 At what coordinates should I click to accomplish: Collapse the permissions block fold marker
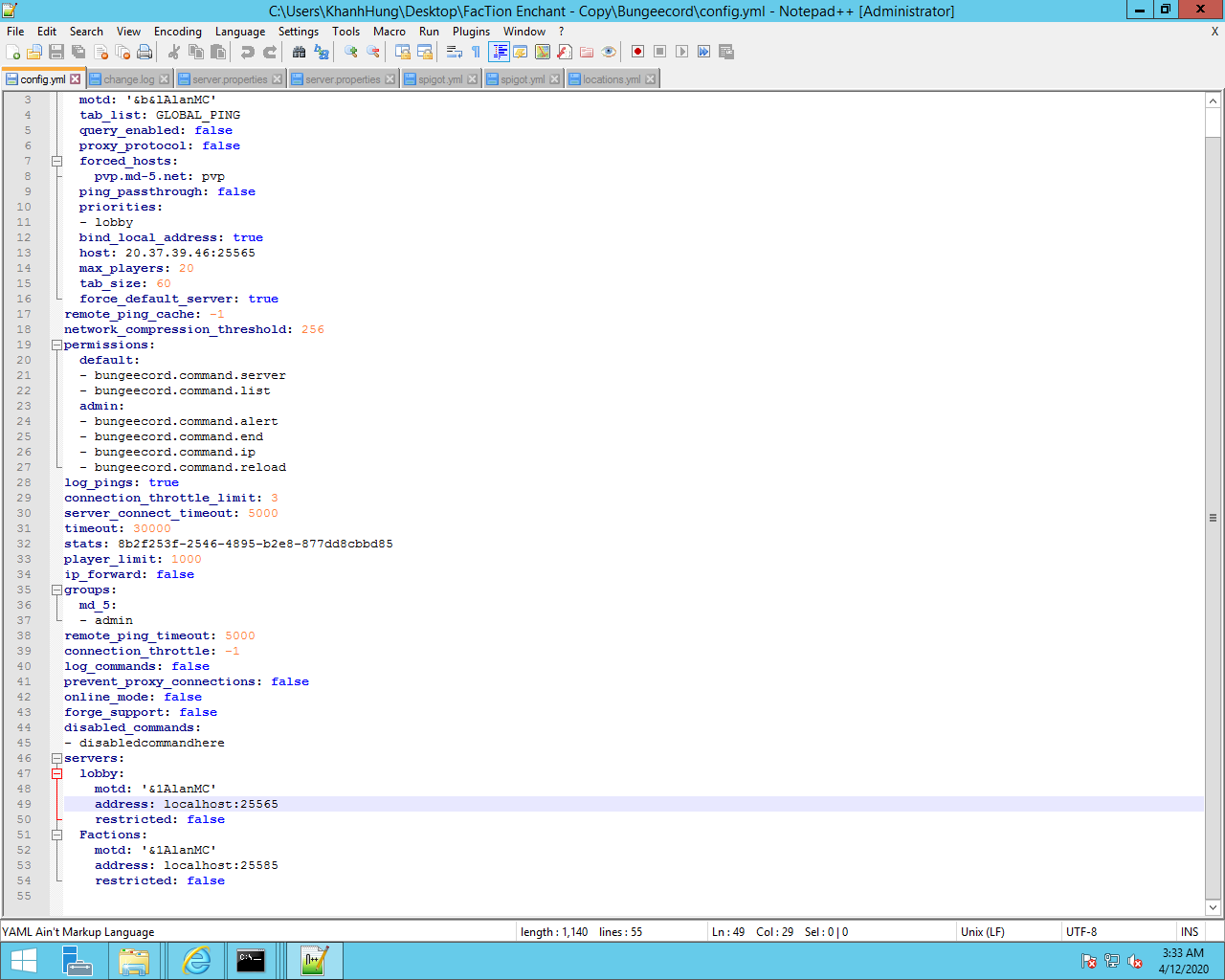pos(56,345)
